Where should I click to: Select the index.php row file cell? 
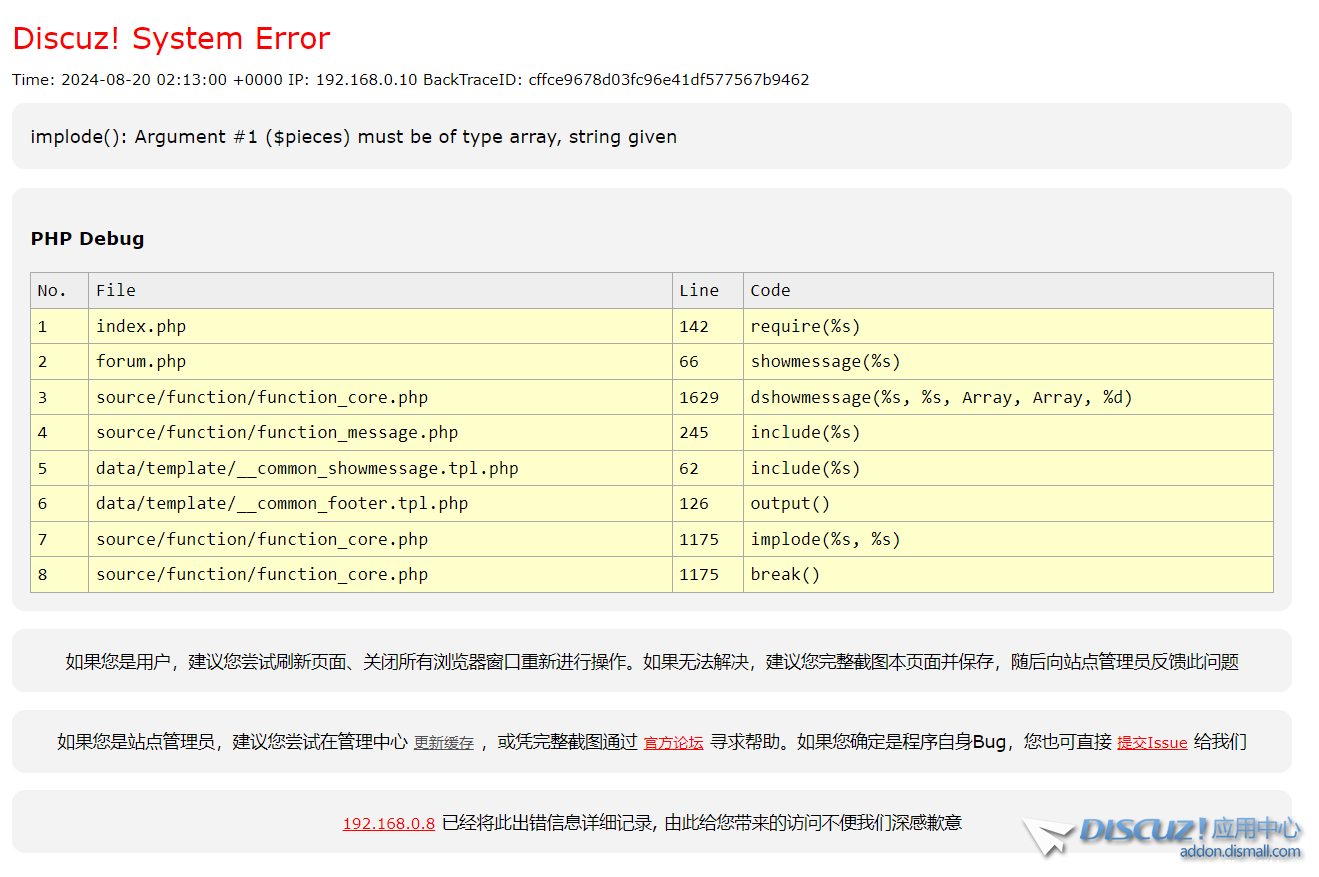click(x=141, y=327)
